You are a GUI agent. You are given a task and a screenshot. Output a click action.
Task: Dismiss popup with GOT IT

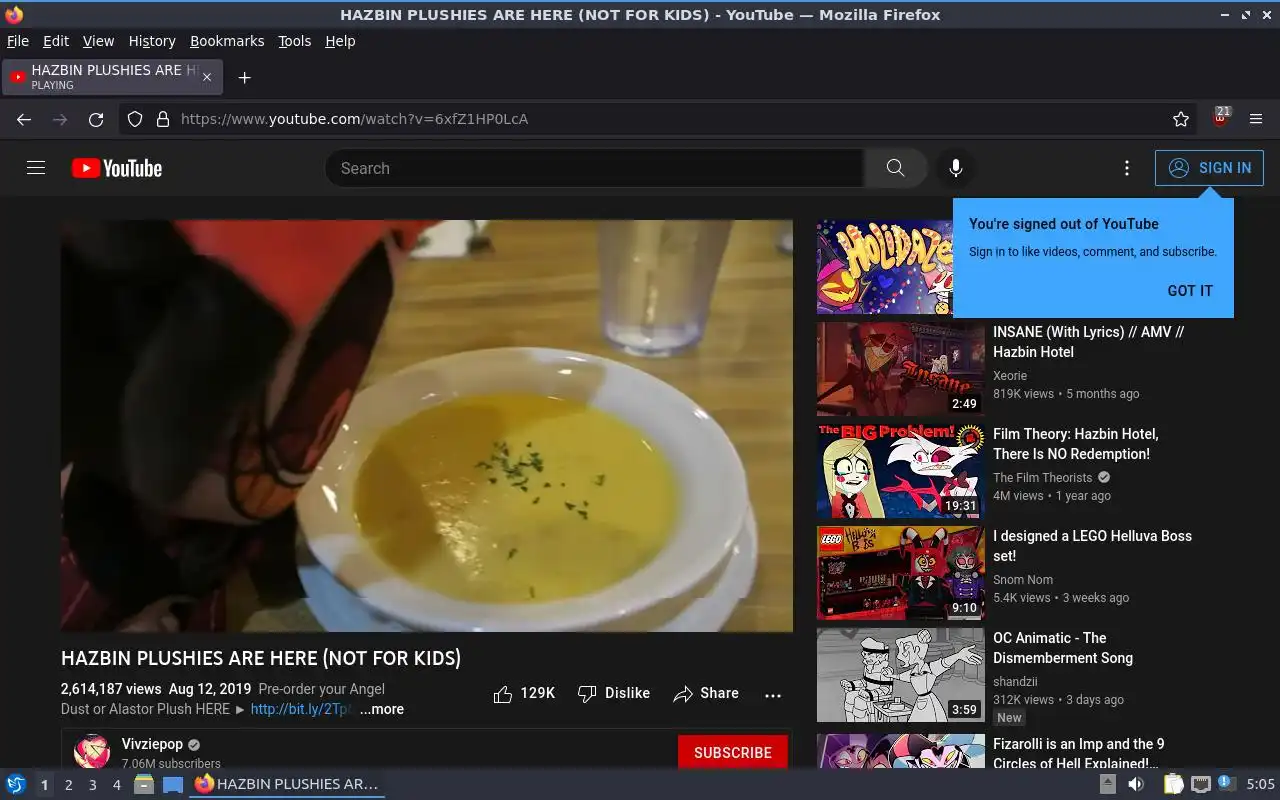1190,291
